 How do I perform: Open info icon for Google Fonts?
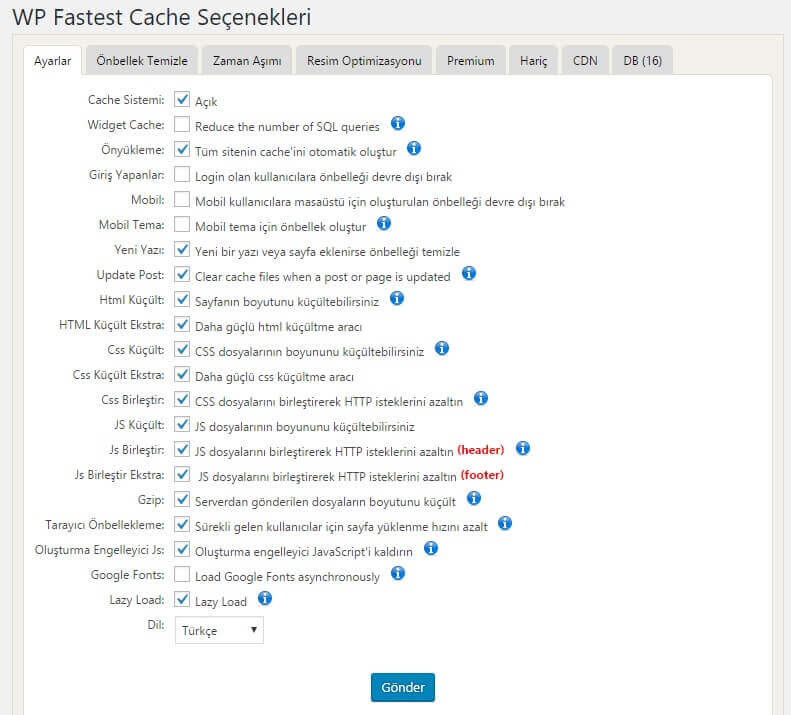pos(398,573)
